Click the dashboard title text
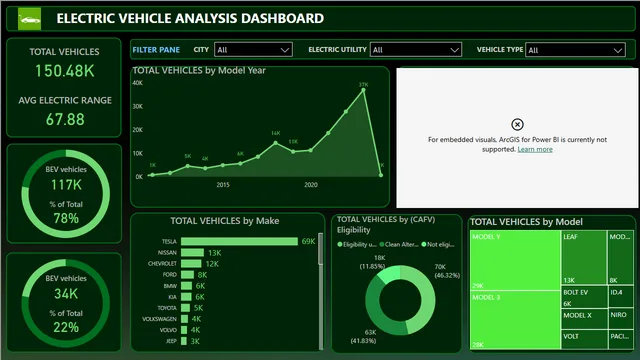The image size is (640, 360). [190, 18]
